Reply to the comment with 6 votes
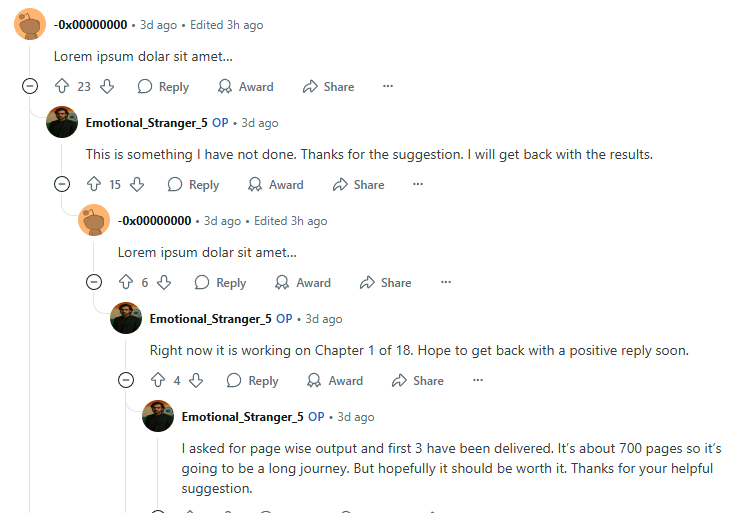Screen dimensions: 742x513 [x=220, y=283]
